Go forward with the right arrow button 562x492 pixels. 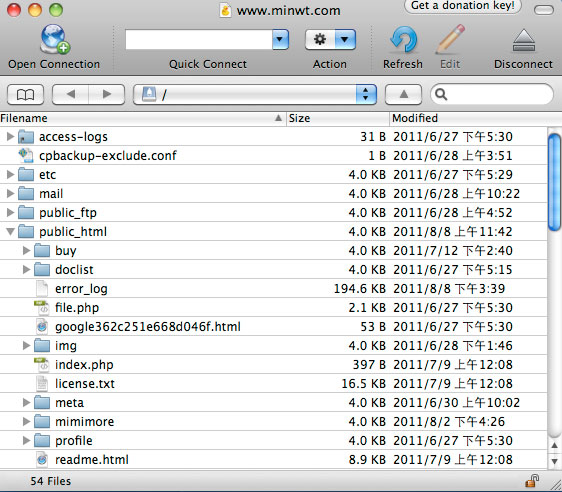[x=107, y=95]
